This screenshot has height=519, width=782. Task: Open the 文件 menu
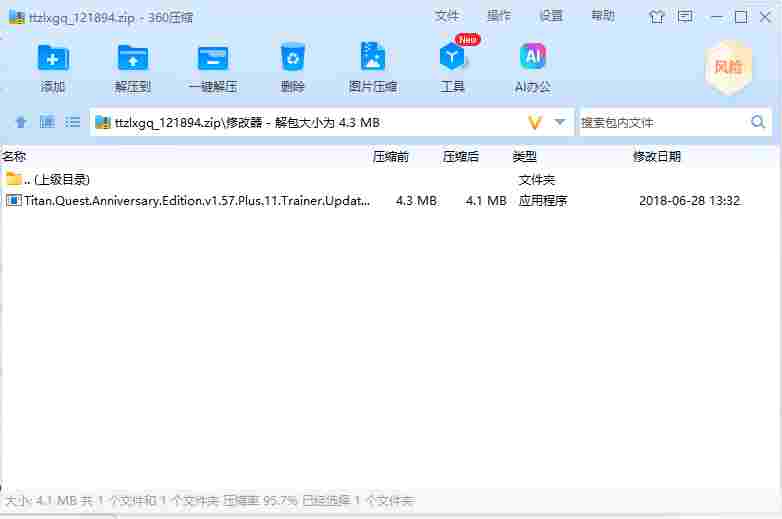pyautogui.click(x=446, y=16)
